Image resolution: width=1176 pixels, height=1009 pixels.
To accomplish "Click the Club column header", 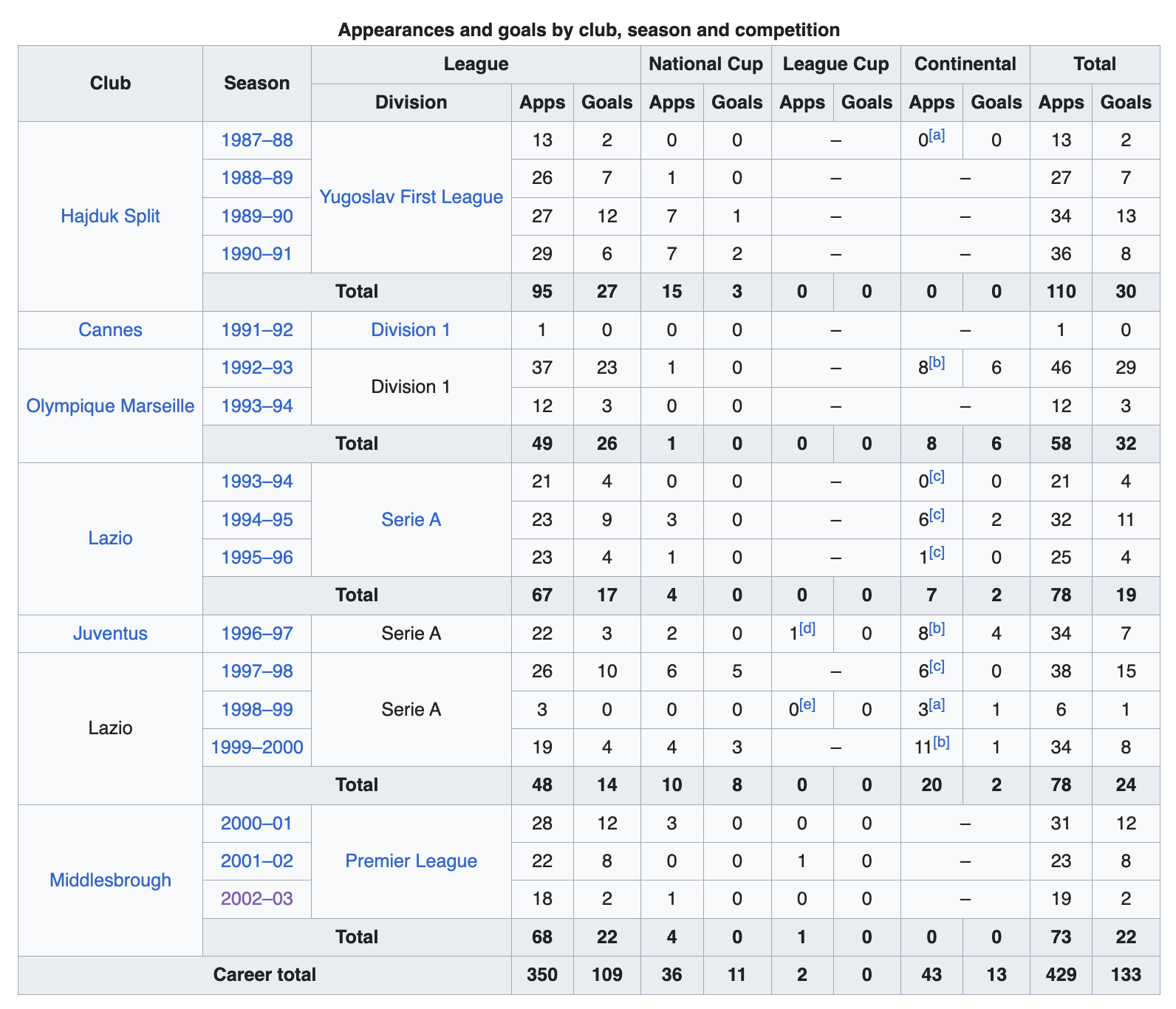I will pyautogui.click(x=110, y=83).
